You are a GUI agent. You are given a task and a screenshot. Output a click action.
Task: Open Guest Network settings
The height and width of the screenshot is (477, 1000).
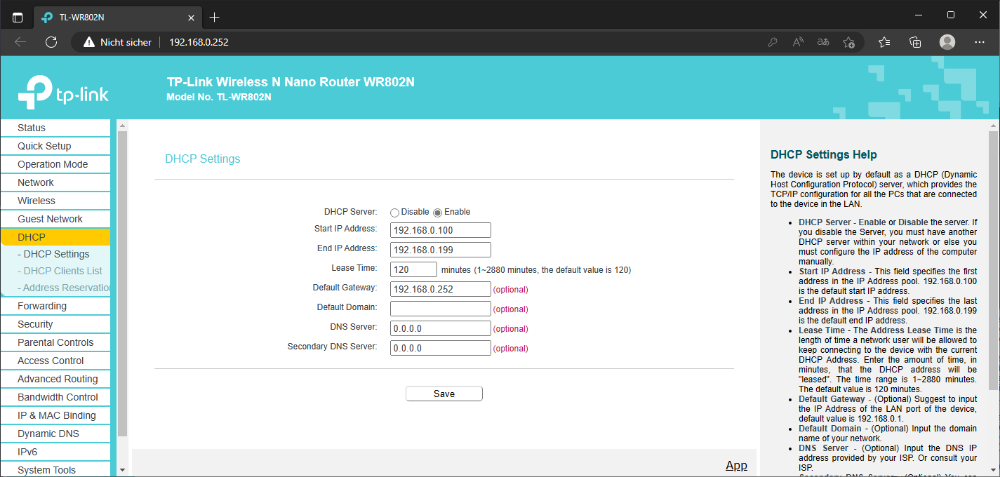click(x=55, y=219)
